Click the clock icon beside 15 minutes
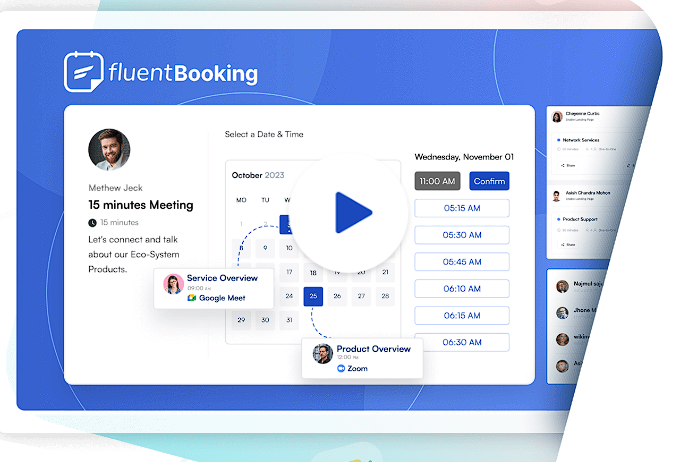This screenshot has width=699, height=462. [x=93, y=222]
